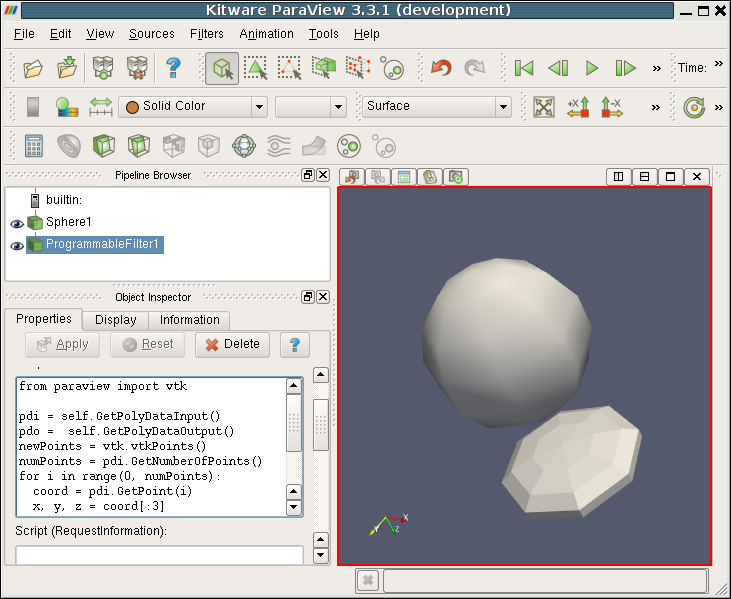Set view direction to -X
This screenshot has width=731, height=599.
click(x=612, y=107)
